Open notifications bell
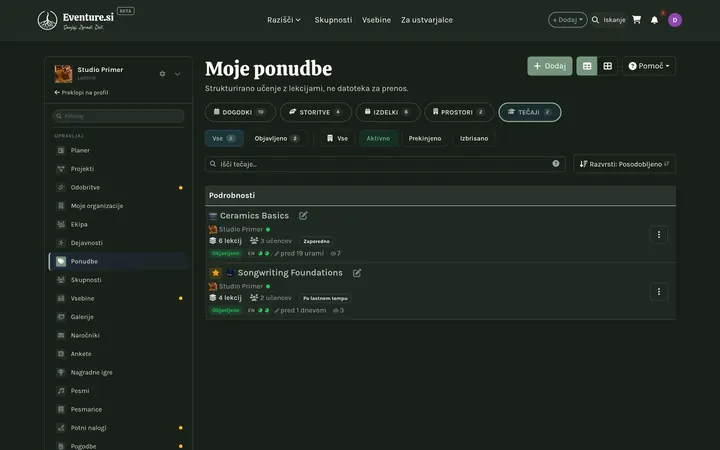The height and width of the screenshot is (450, 720). 654,20
